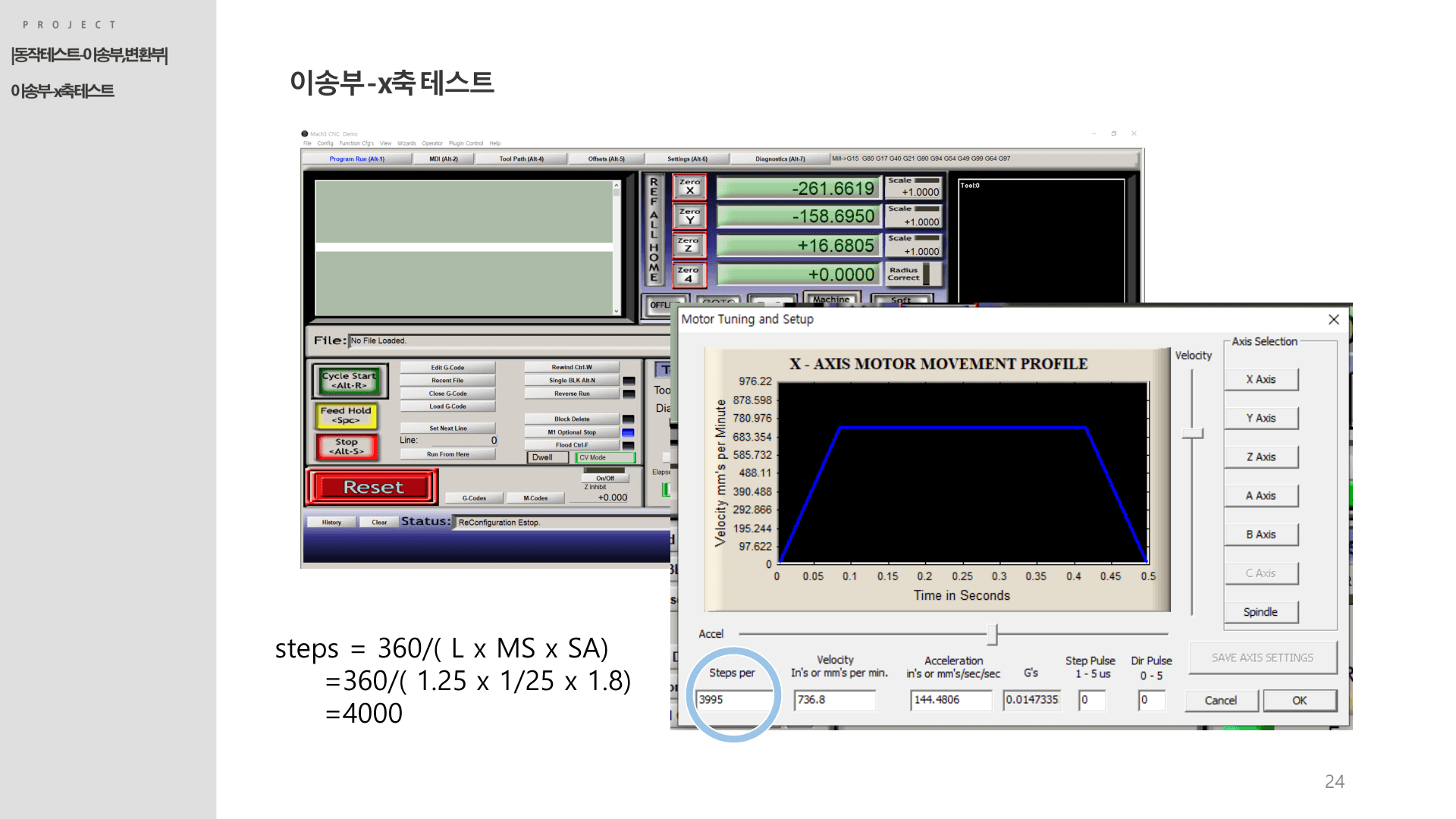Select Y Axis in Axis Selection
1456x819 pixels.
point(1260,418)
